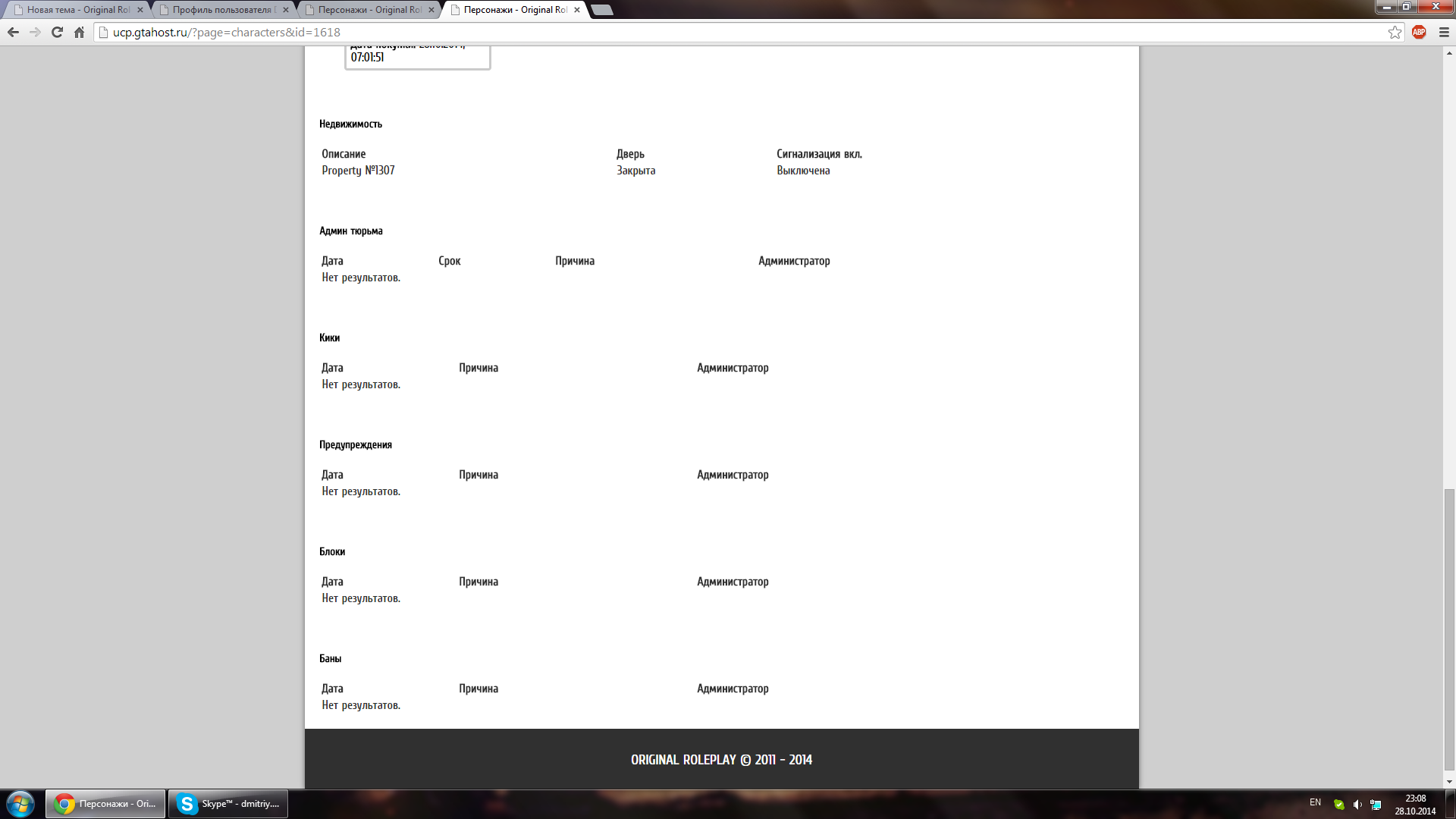
Task: Click the vertical scrollbar thumb
Action: [1449, 629]
